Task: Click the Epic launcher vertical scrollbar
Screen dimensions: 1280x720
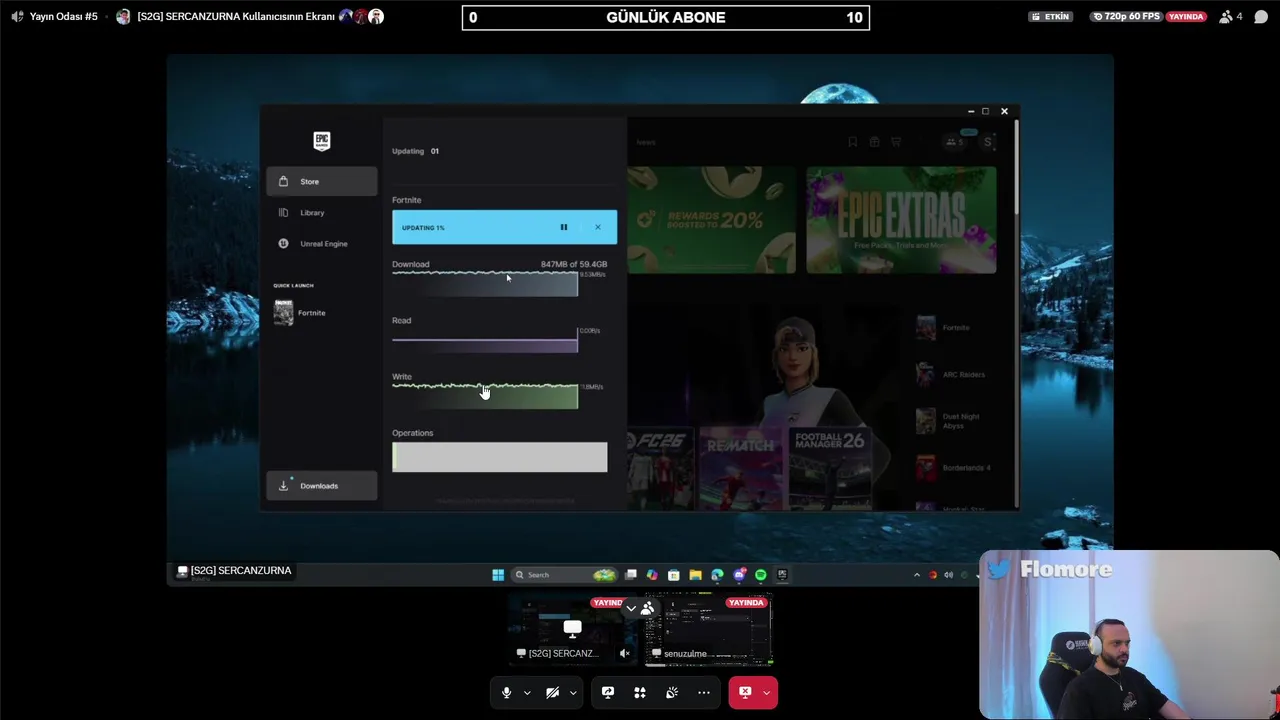Action: 1017,166
